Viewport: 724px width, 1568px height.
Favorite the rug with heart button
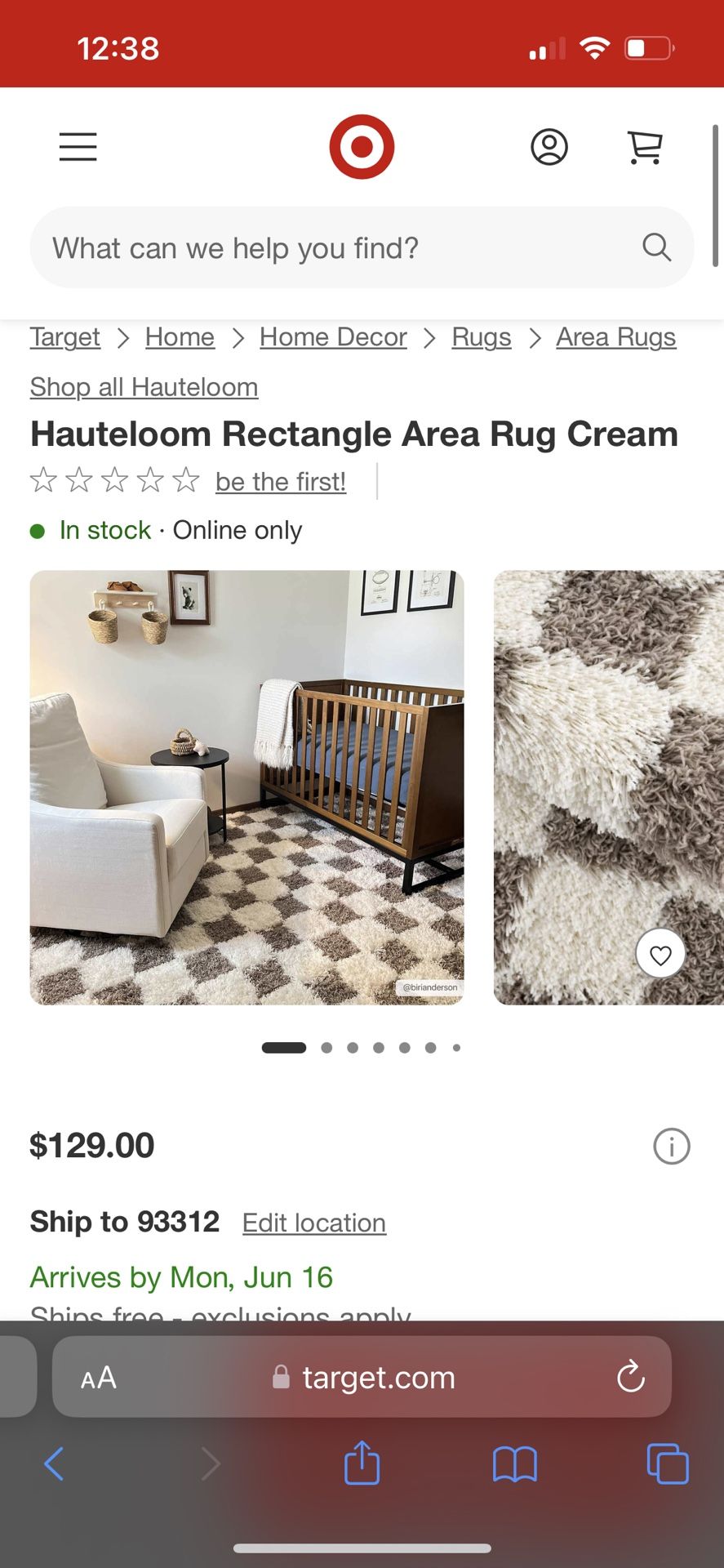click(660, 954)
